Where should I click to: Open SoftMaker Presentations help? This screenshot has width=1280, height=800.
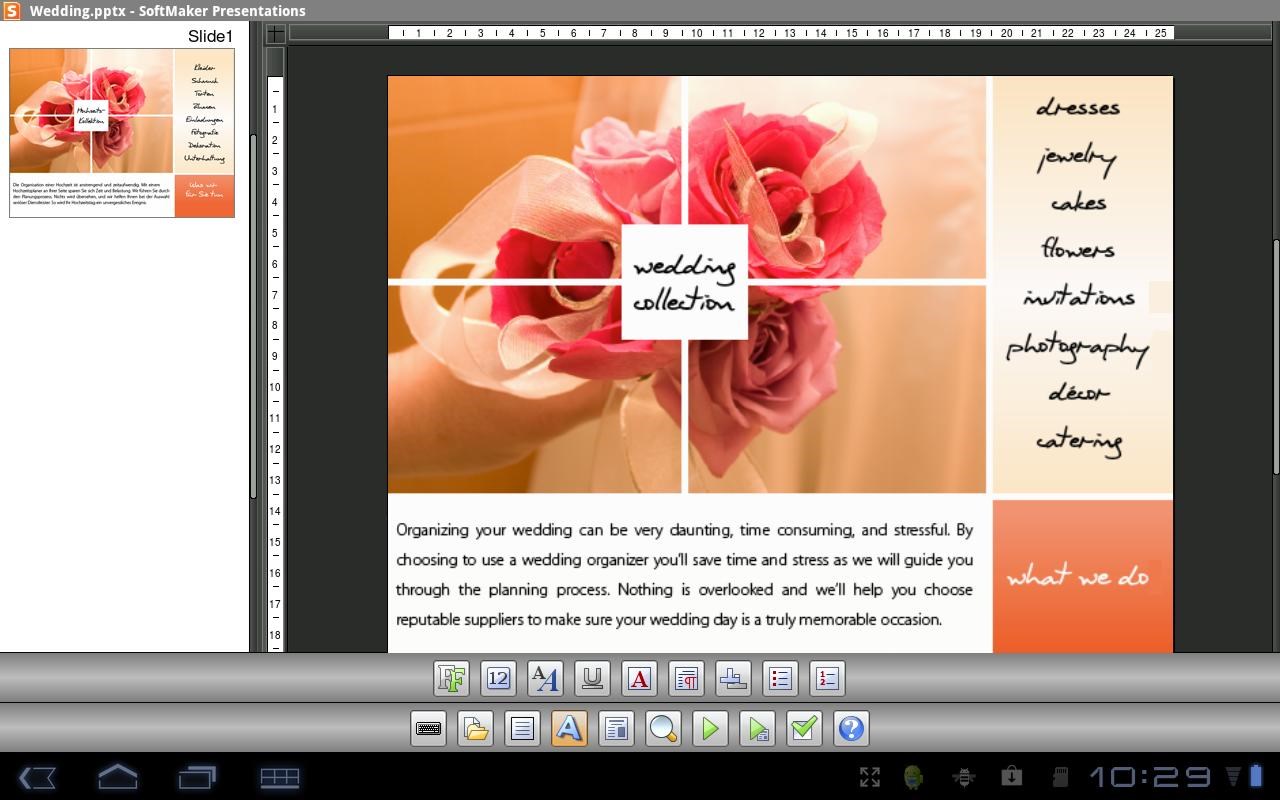point(851,728)
